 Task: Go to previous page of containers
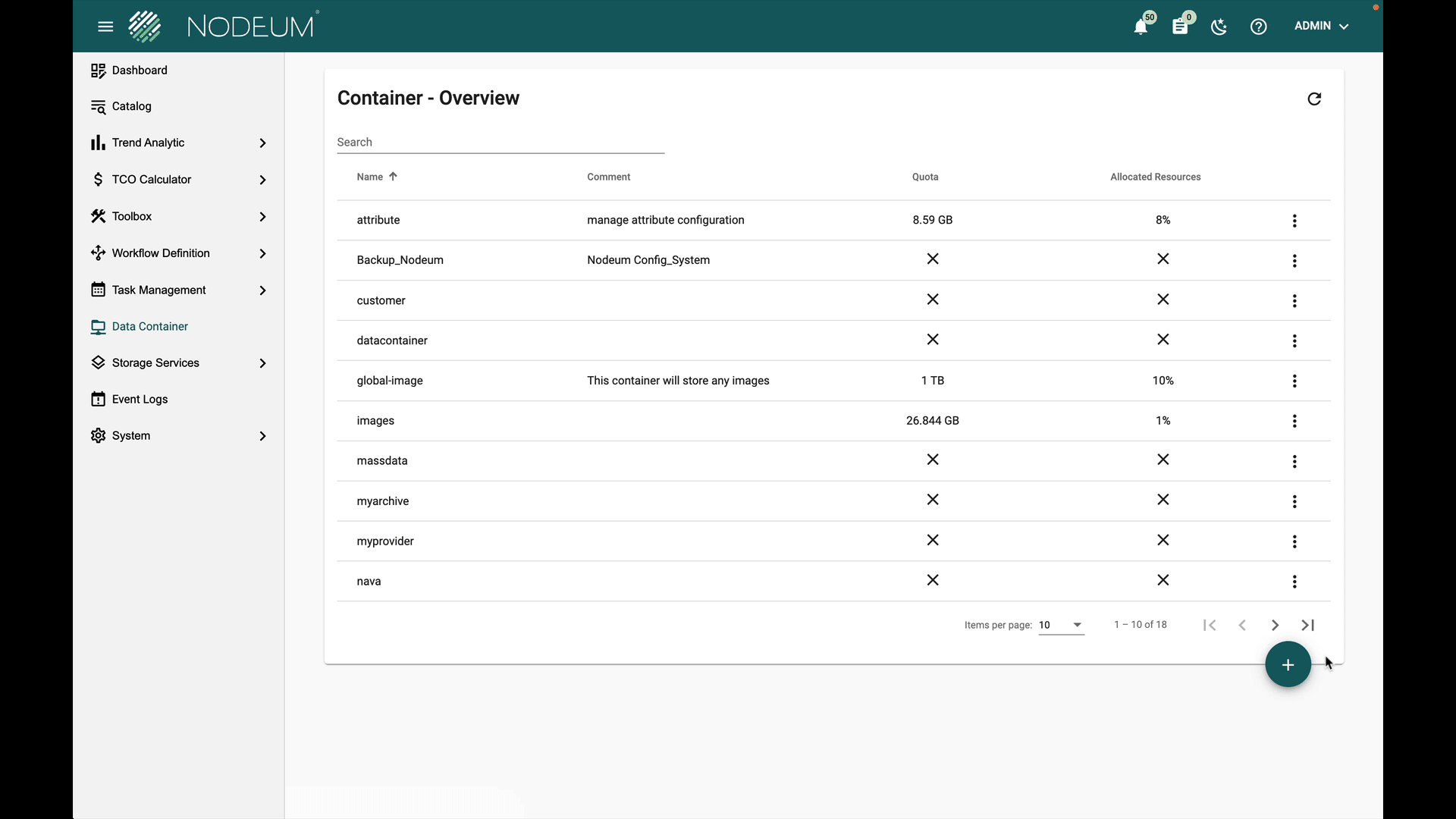click(x=1242, y=626)
